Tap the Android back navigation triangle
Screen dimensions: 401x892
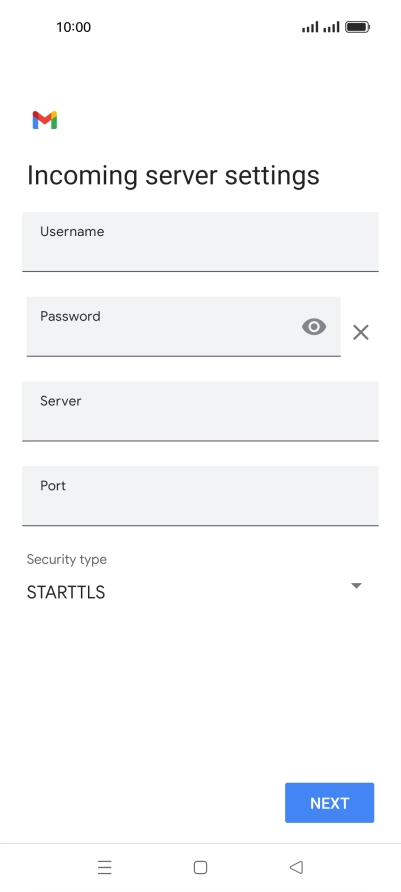[x=296, y=867]
